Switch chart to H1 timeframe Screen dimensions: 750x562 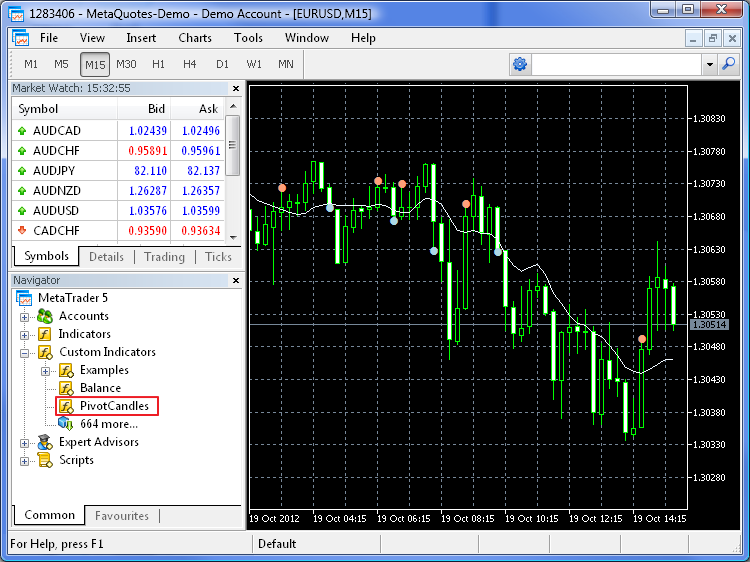pyautogui.click(x=158, y=64)
